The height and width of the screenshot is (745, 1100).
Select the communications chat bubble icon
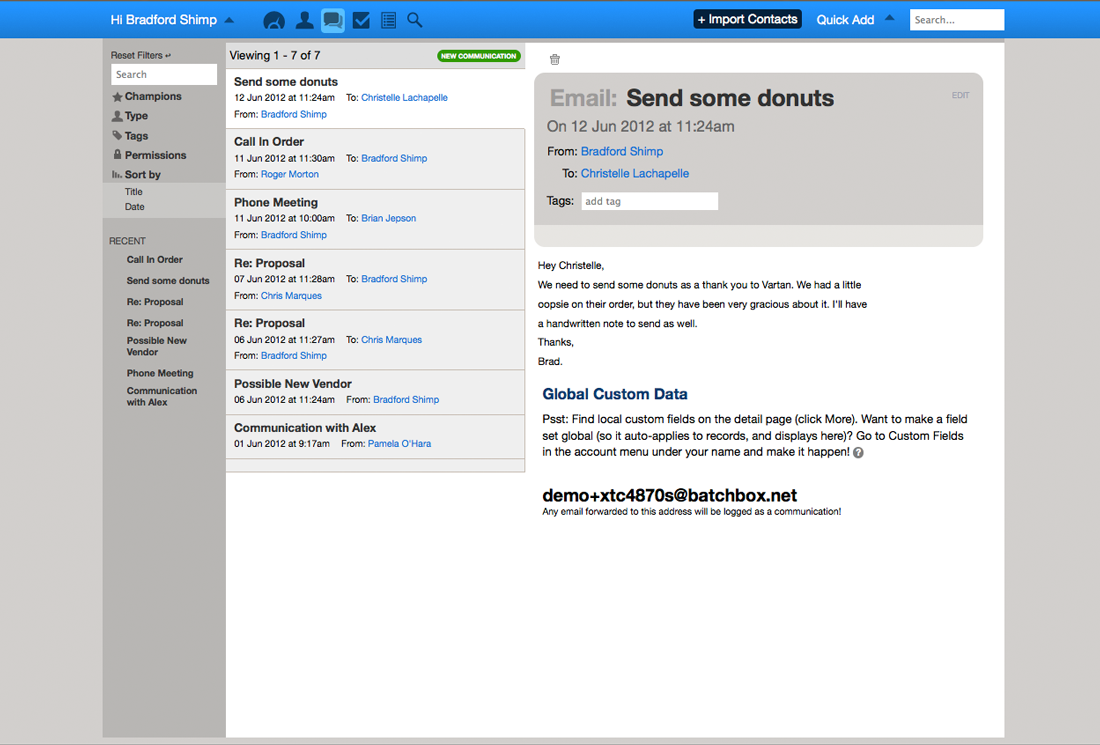coord(333,20)
